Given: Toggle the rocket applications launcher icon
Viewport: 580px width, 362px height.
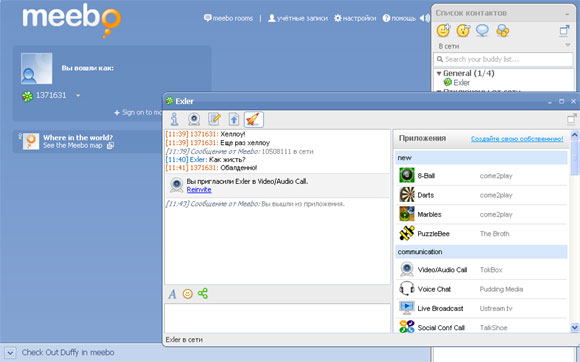Looking at the screenshot, I should (x=254, y=119).
